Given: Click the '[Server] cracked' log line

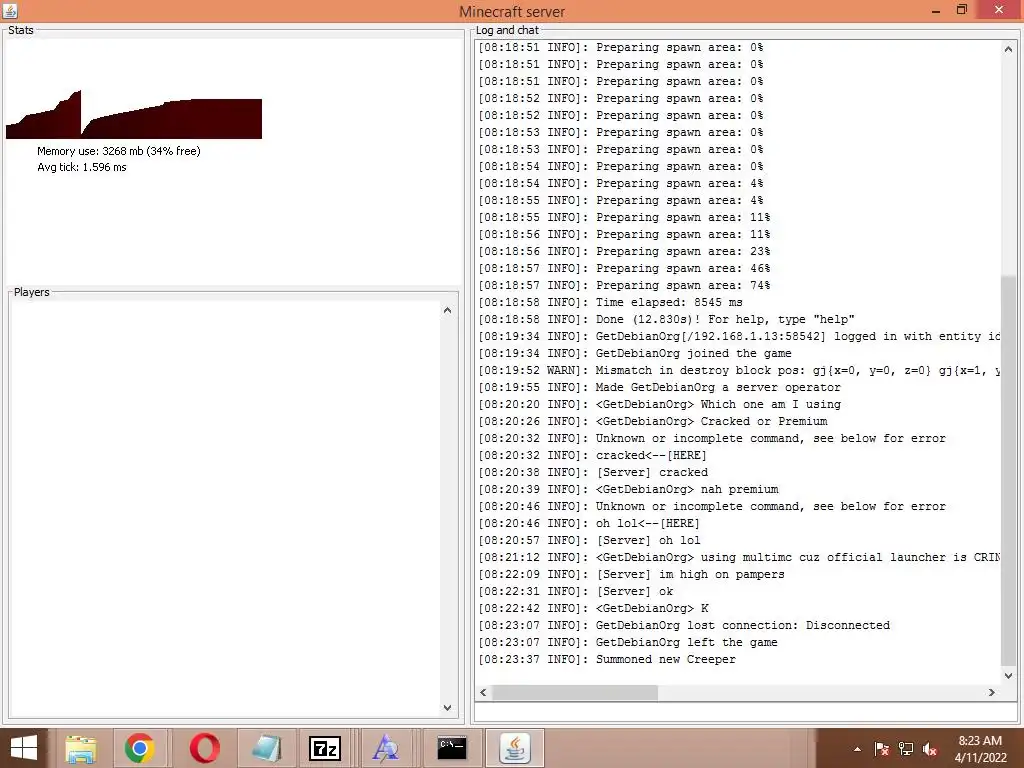Looking at the screenshot, I should (x=593, y=472).
